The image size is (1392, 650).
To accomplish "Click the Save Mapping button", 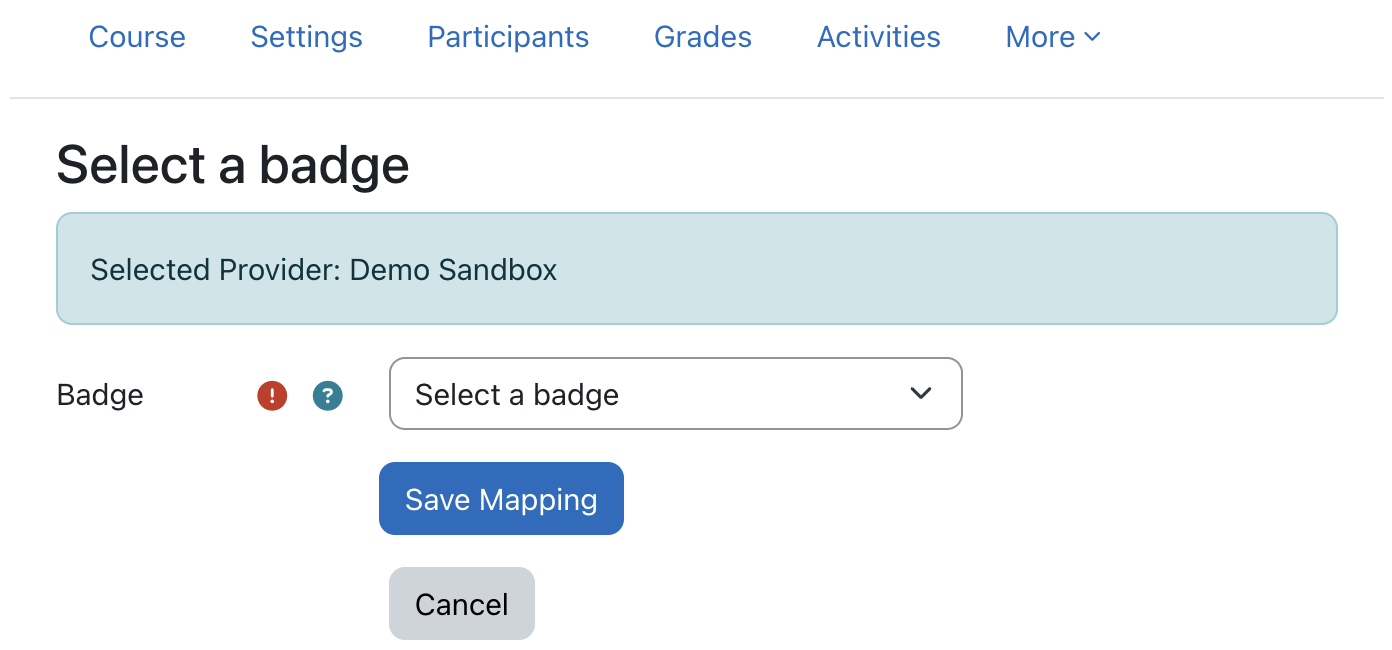I will click(x=500, y=498).
